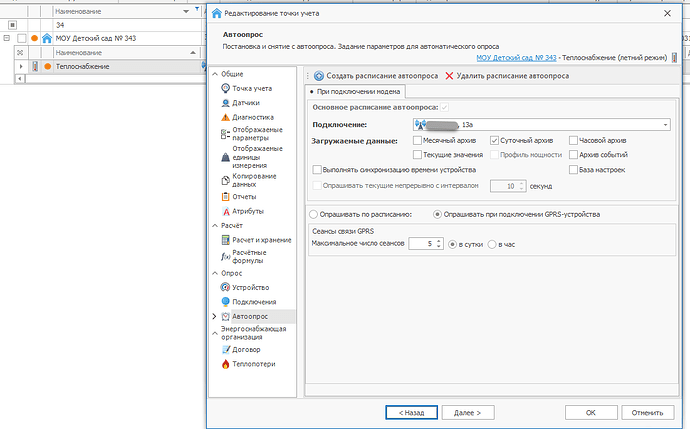
Task: Open the Атрибуты section
Action: (248, 211)
